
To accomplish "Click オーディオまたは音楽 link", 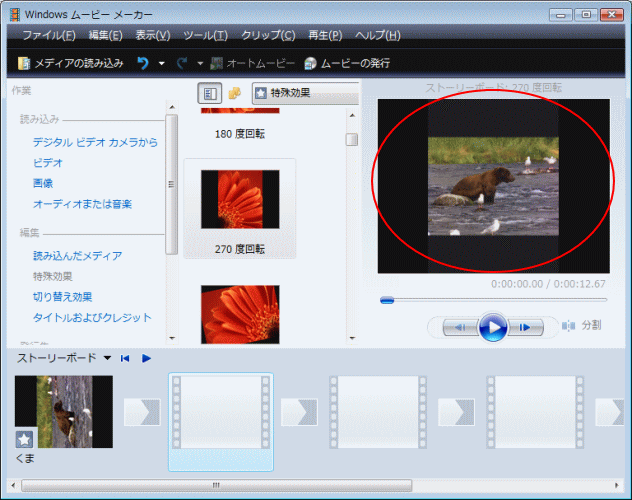I will (82, 204).
